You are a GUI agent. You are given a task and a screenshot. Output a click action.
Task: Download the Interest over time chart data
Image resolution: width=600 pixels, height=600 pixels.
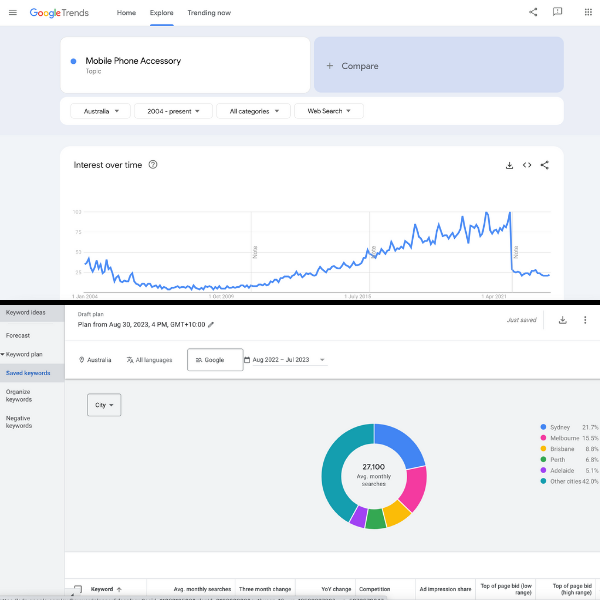[509, 165]
